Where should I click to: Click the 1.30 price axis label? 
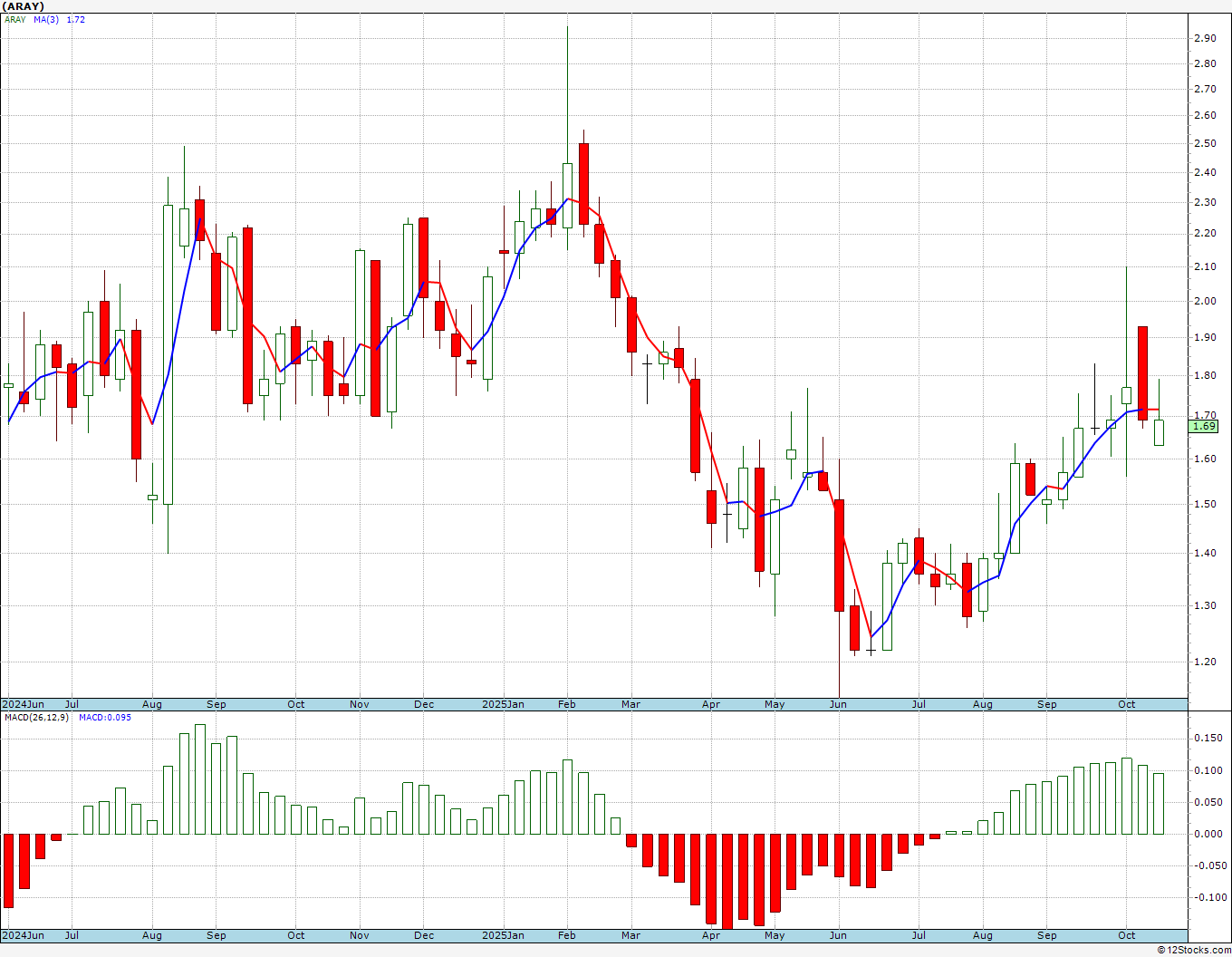pos(1205,605)
